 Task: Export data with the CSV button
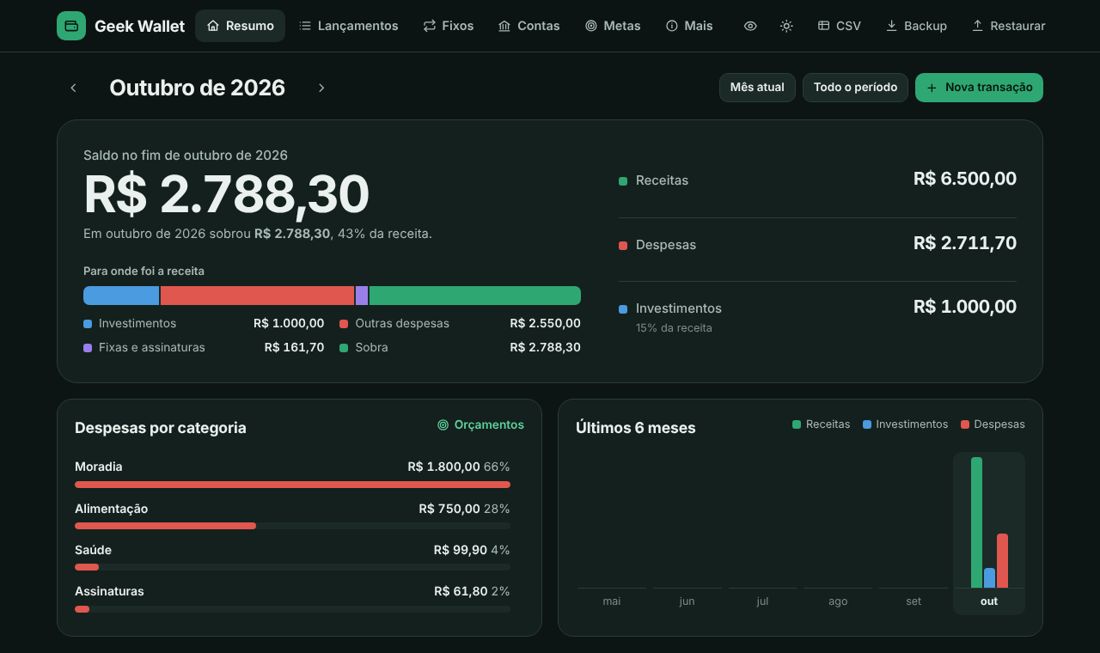pyautogui.click(x=839, y=26)
